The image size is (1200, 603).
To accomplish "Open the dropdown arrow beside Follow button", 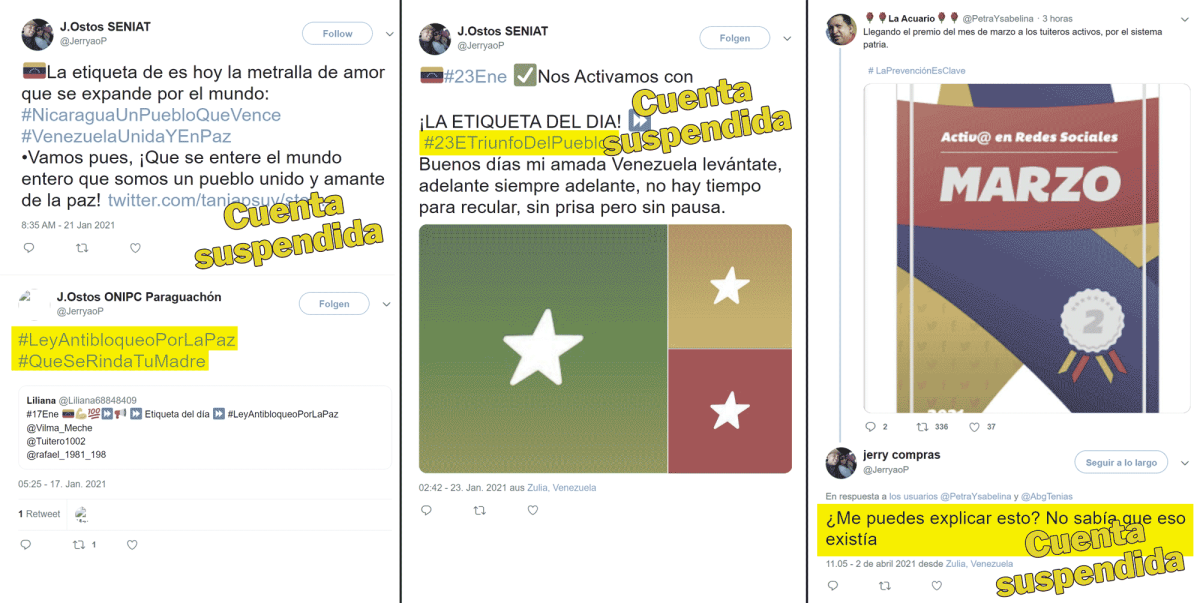I will (x=389, y=34).
